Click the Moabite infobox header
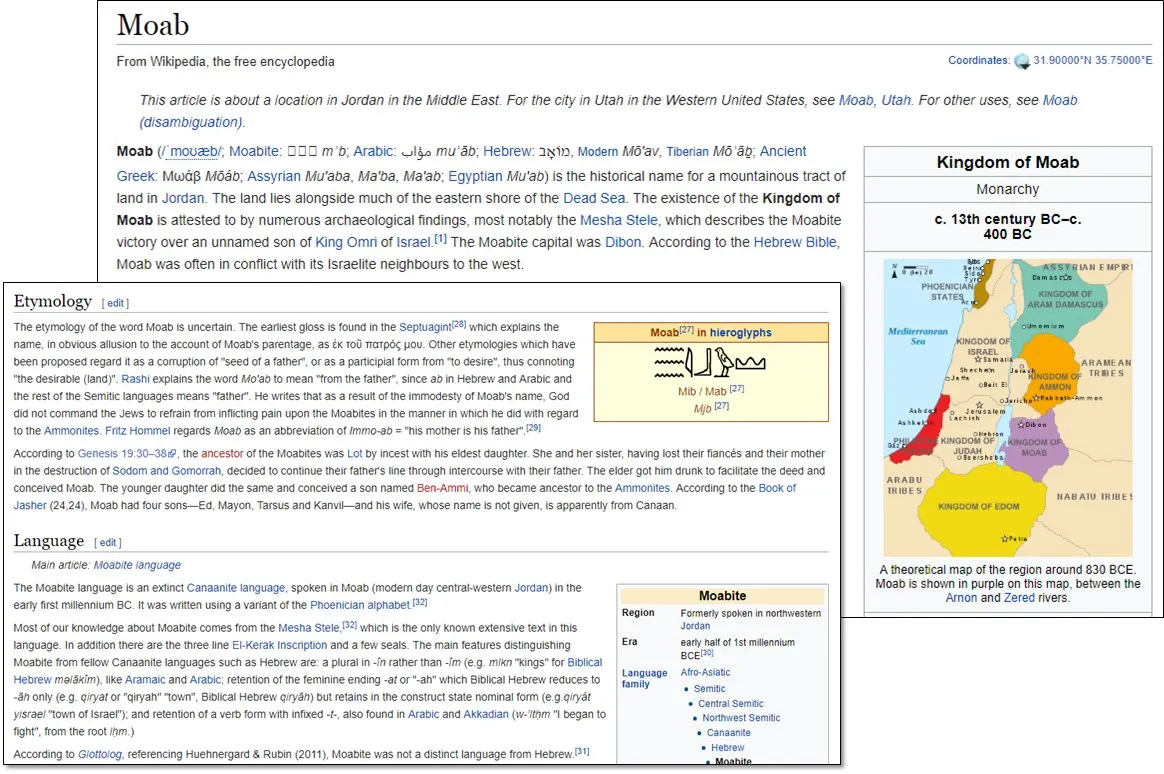Viewport: 1164px width, 774px height. point(722,596)
